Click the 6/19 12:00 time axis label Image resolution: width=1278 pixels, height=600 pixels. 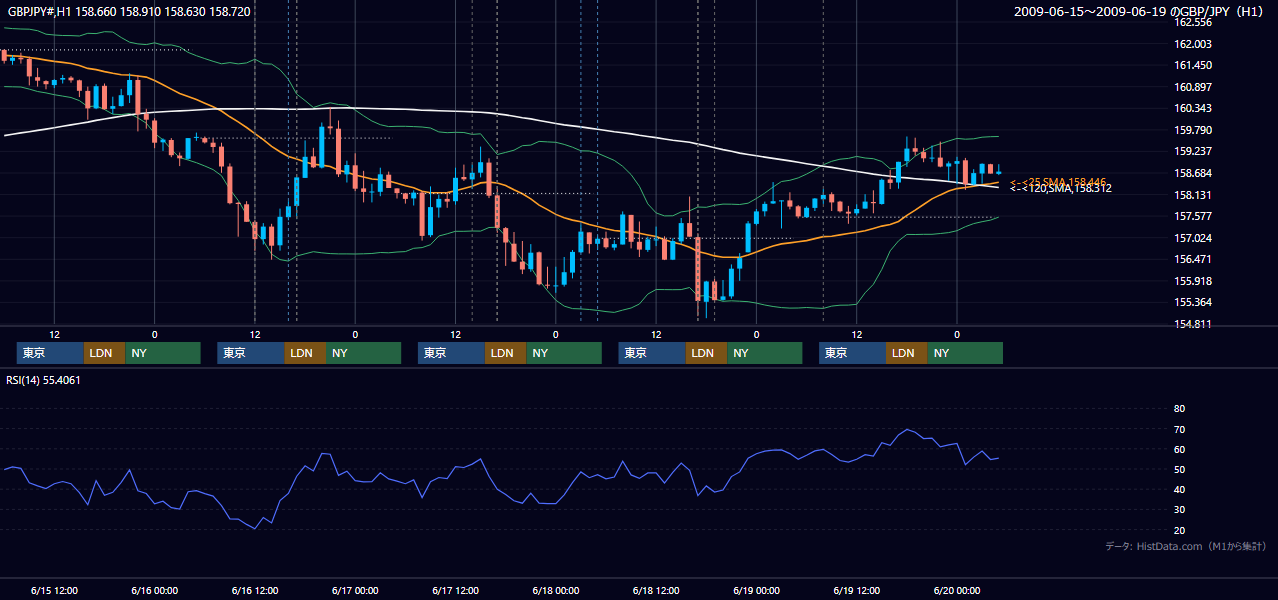coord(856,590)
